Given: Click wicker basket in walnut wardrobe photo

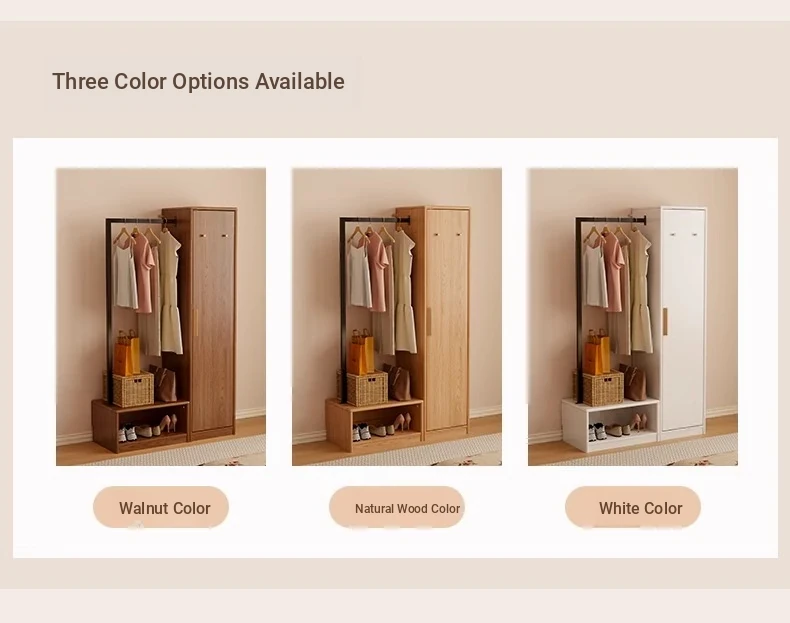Looking at the screenshot, I should coord(133,389).
